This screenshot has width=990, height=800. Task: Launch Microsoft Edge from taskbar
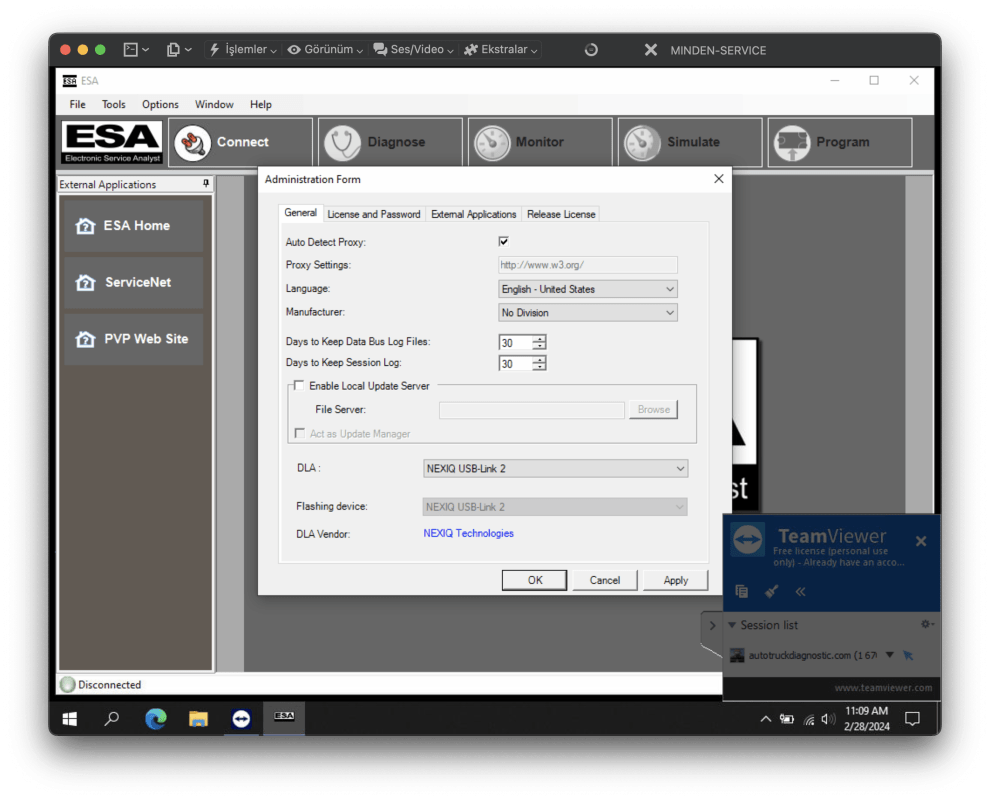click(155, 719)
